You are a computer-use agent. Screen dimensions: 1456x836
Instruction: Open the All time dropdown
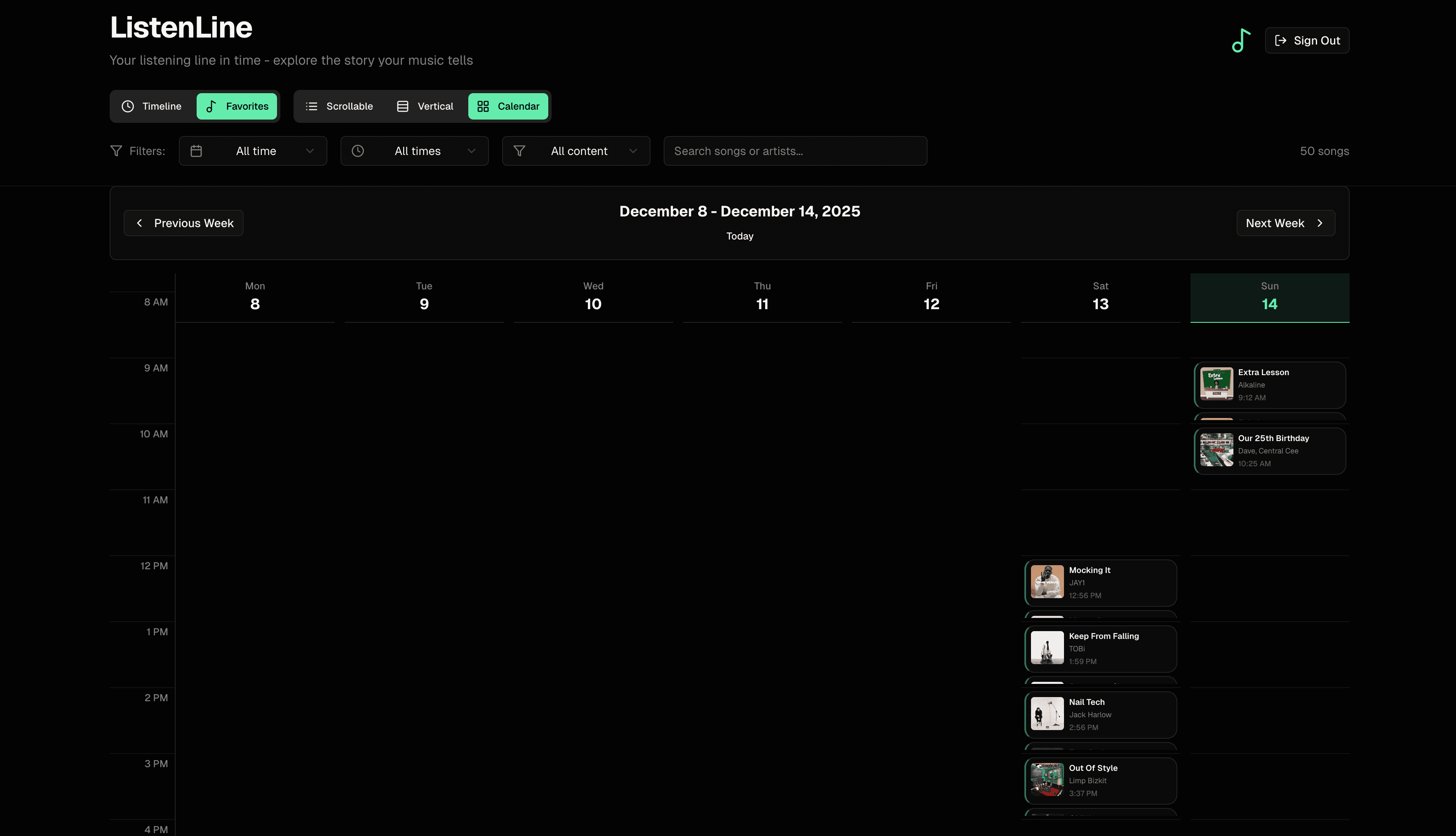[253, 151]
